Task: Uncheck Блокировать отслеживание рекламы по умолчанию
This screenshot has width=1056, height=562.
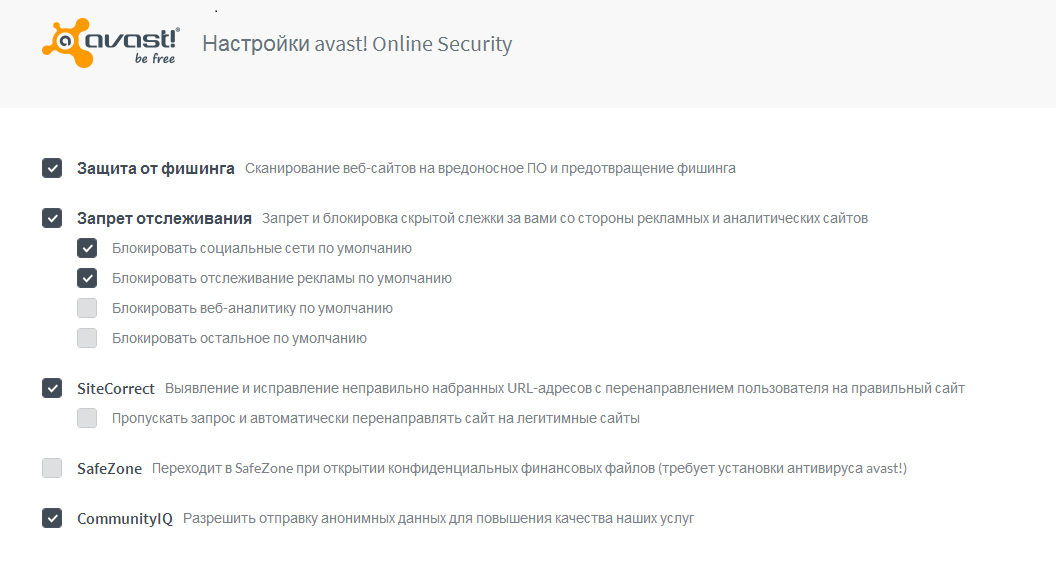Action: click(87, 278)
